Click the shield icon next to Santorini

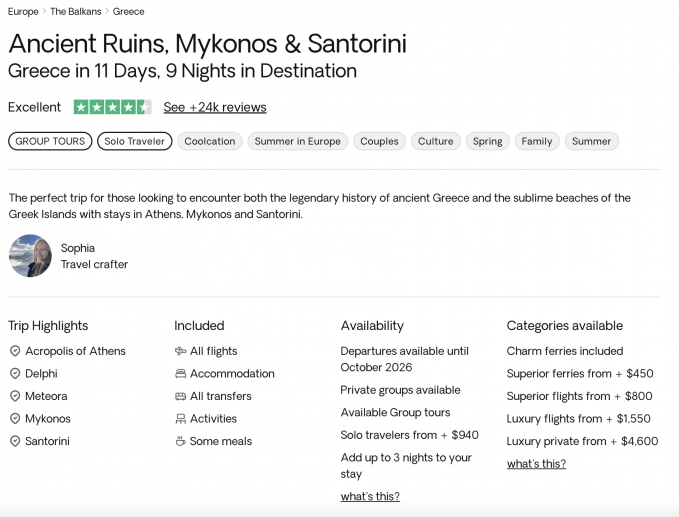click(x=15, y=441)
